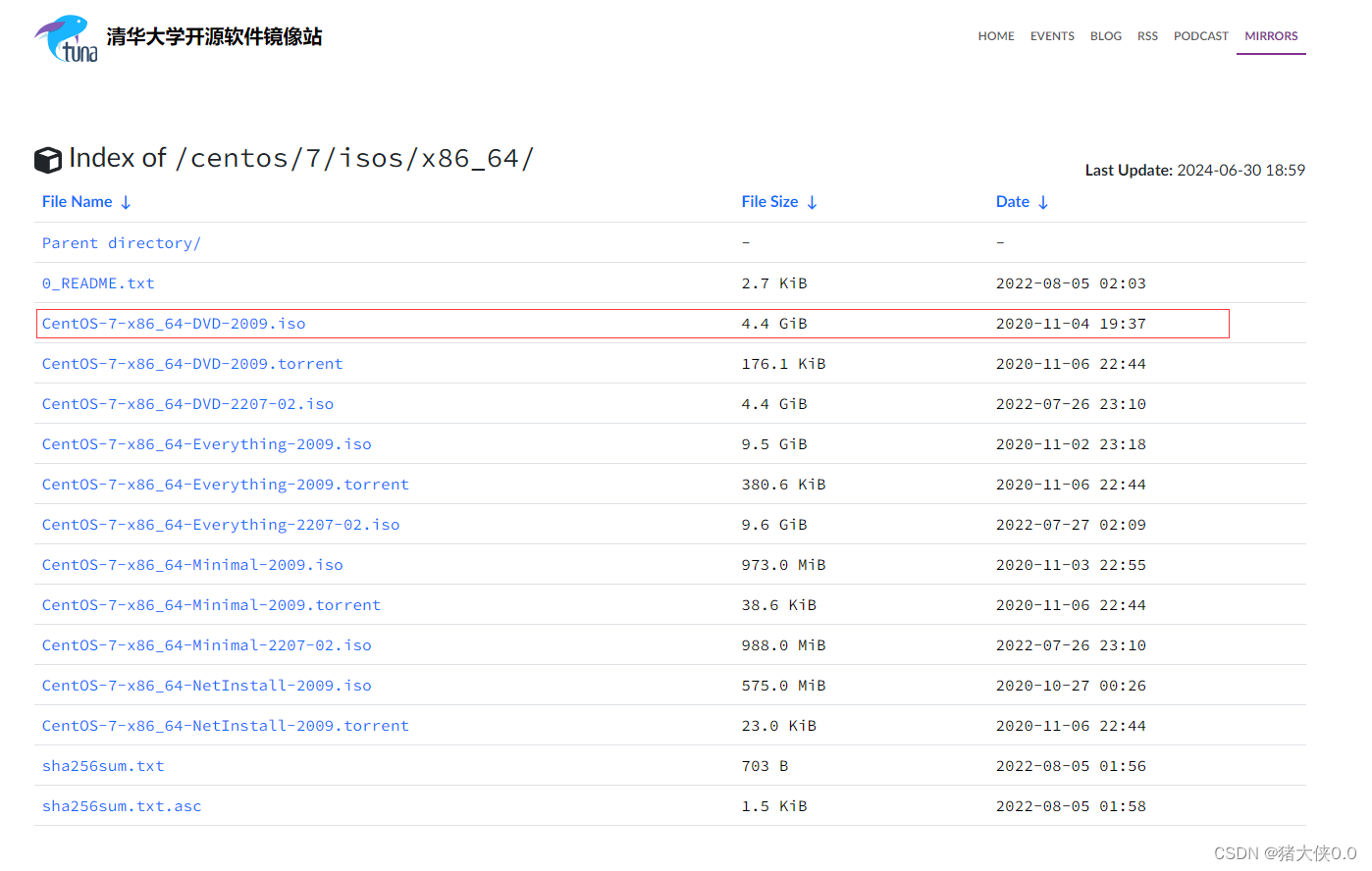The width and height of the screenshot is (1372, 871).
Task: Click the 380.6 KiB size value
Action: (783, 485)
